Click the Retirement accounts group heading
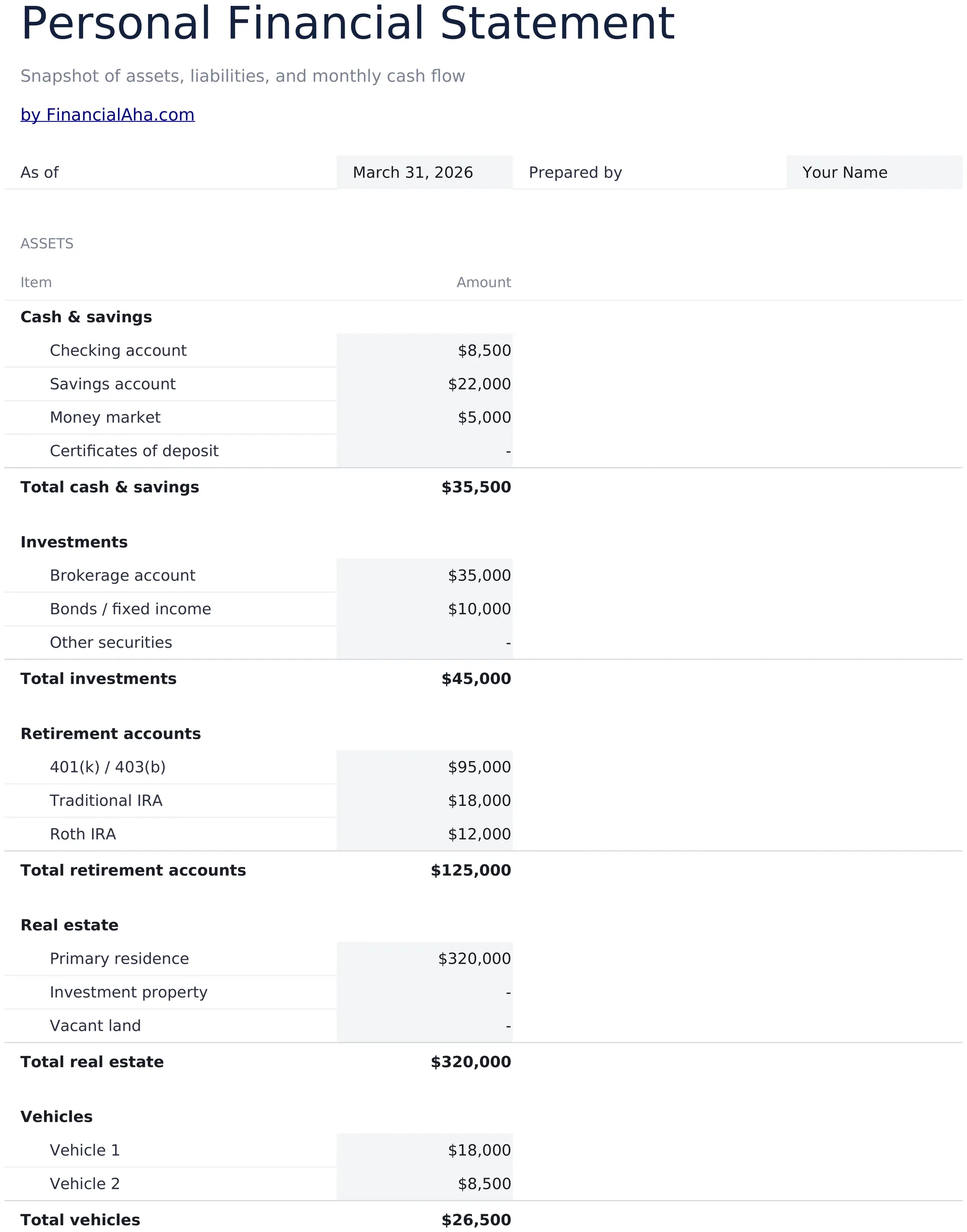This screenshot has width=967, height=1232. pyautogui.click(x=110, y=734)
